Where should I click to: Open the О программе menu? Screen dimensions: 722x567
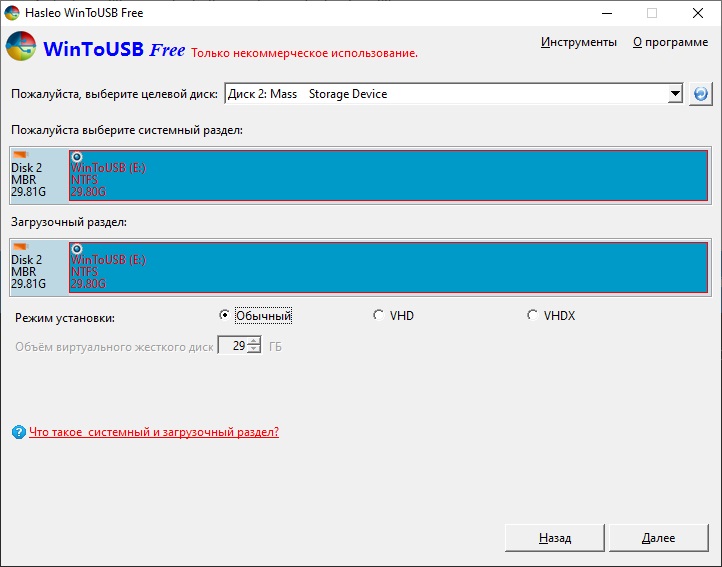coord(670,42)
